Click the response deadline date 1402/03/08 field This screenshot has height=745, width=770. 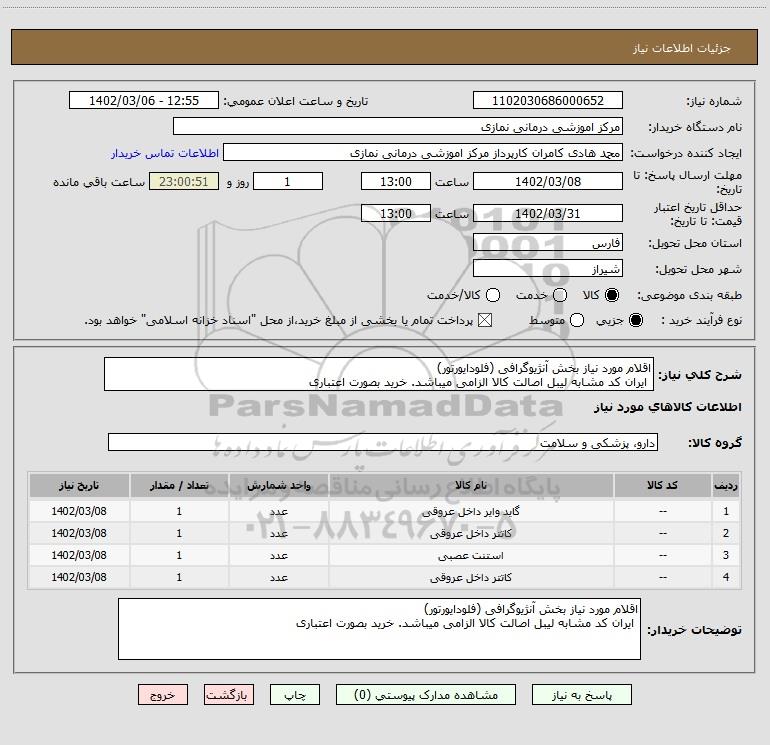(548, 181)
